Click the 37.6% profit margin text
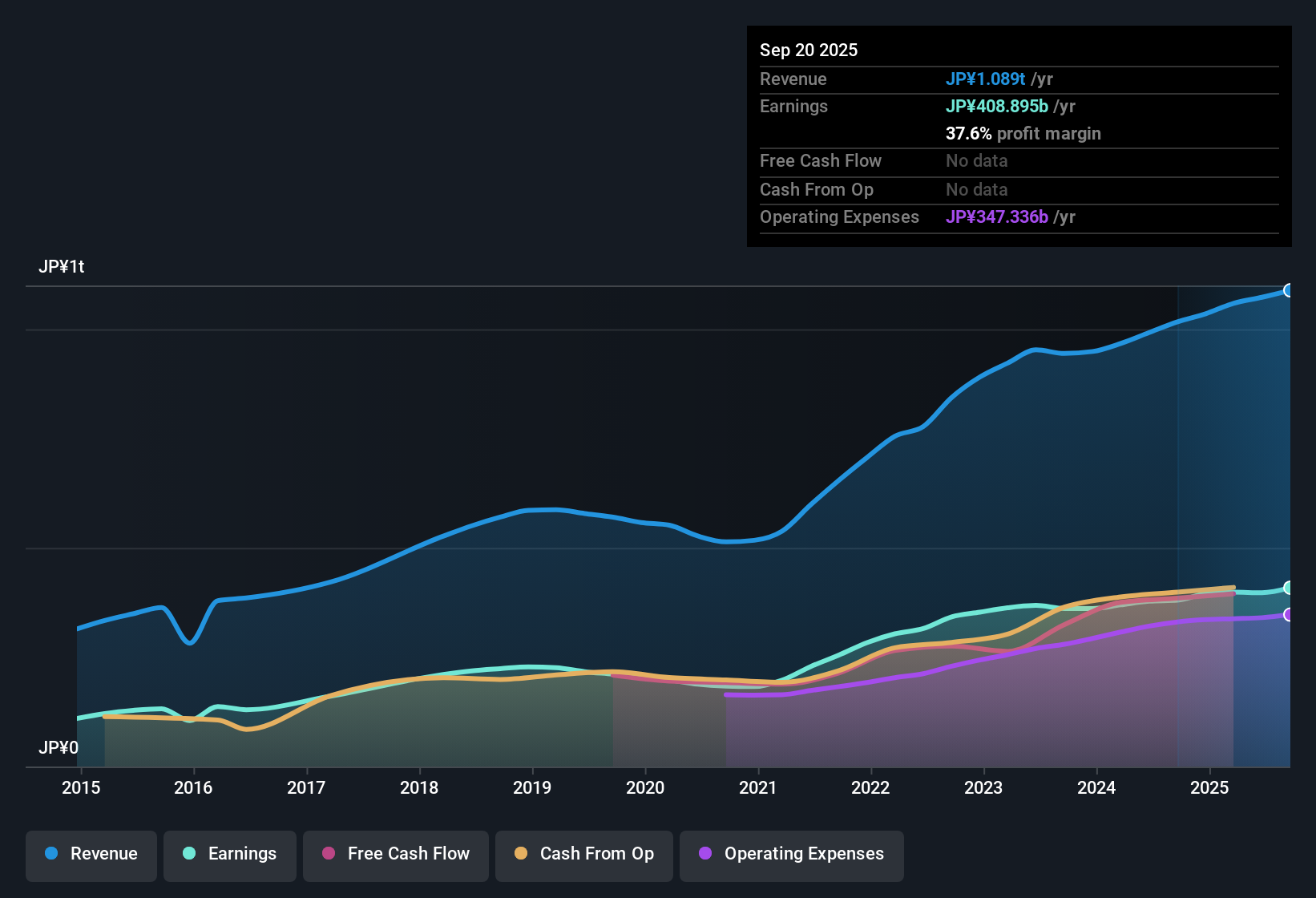Image resolution: width=1316 pixels, height=898 pixels. (1023, 134)
